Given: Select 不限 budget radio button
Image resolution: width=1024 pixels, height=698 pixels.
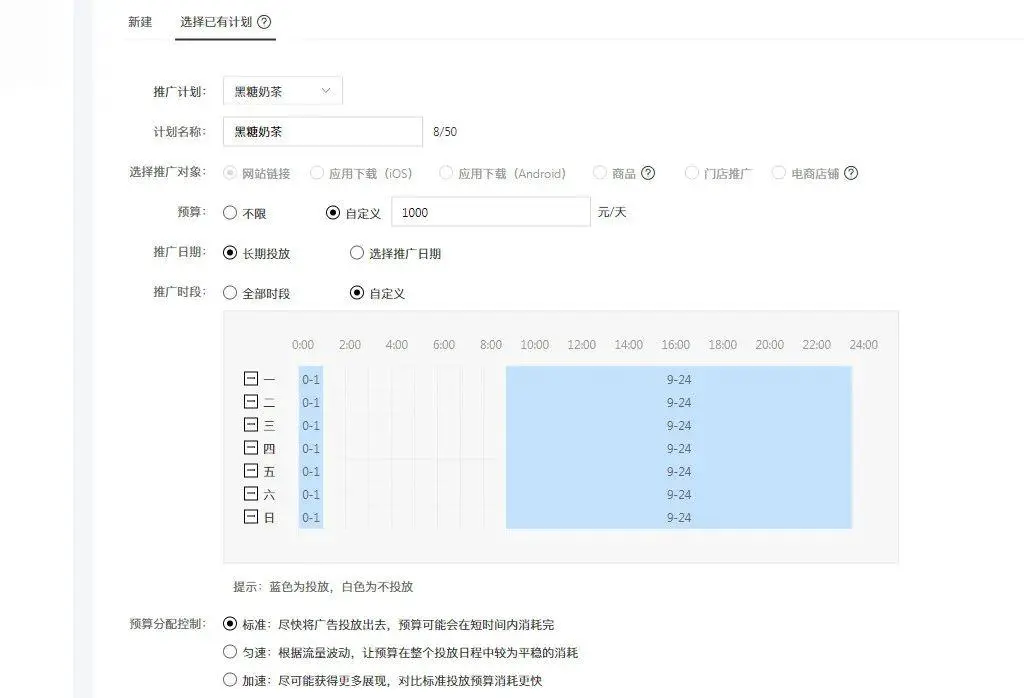Looking at the screenshot, I should [230, 213].
